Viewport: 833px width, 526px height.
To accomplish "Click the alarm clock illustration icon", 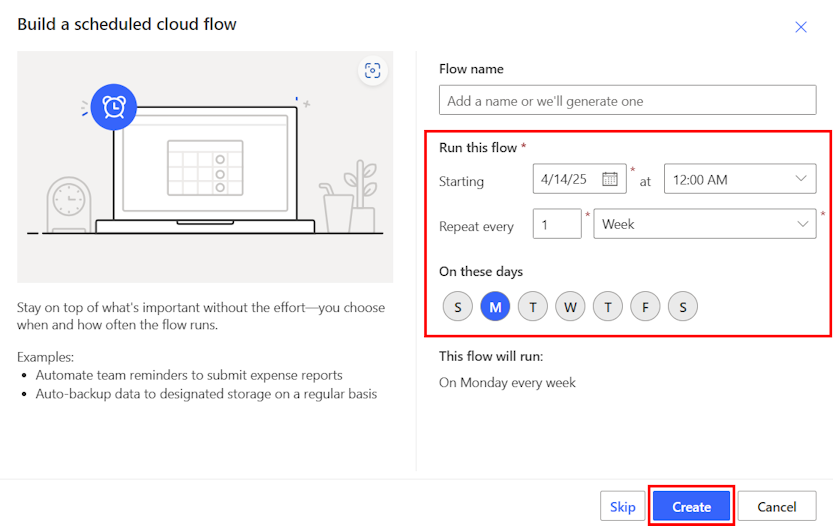I will 113,107.
